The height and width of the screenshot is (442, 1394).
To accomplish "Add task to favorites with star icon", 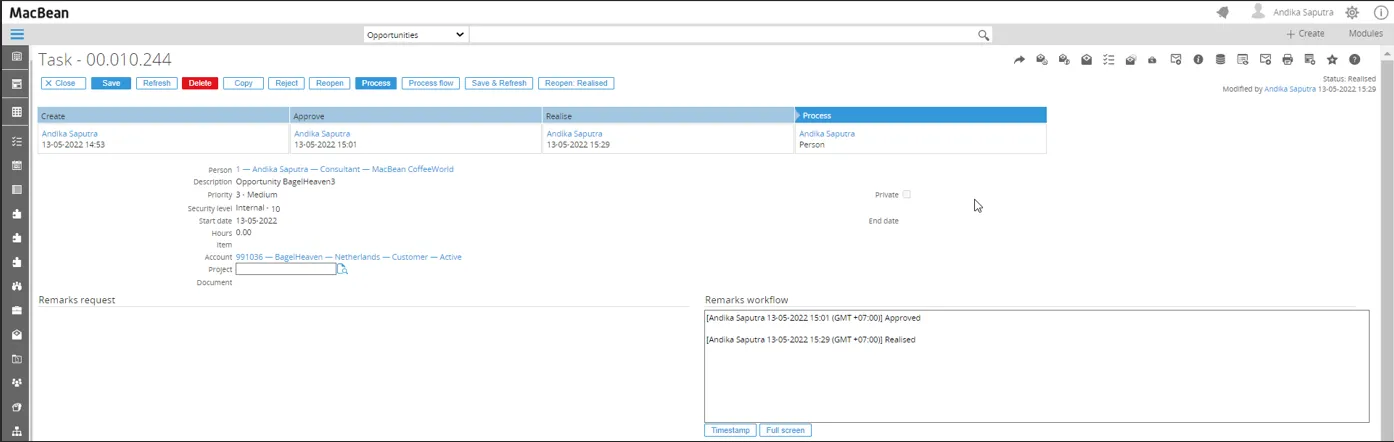I will click(1332, 60).
